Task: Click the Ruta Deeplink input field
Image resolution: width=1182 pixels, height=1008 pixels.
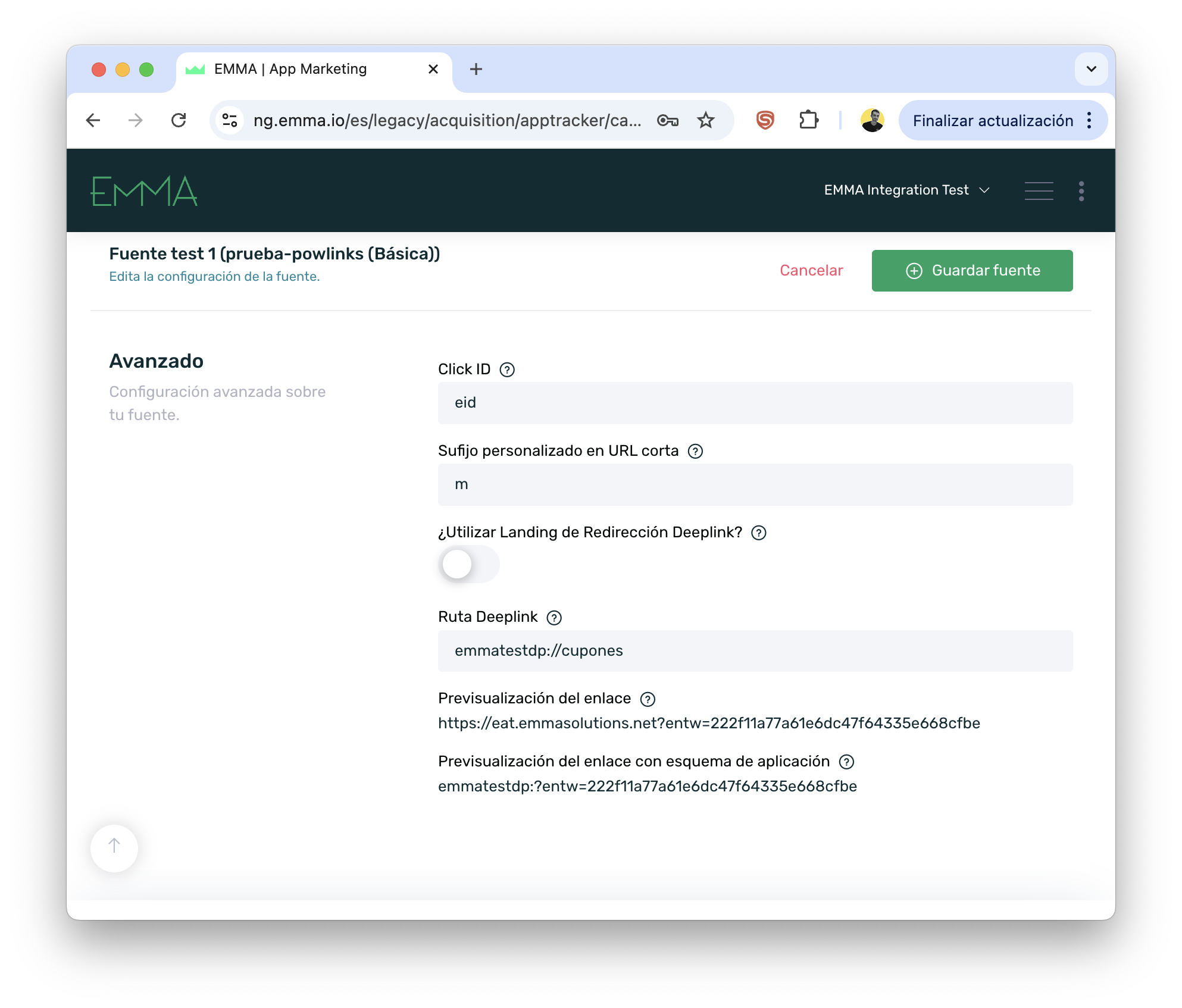Action: 755,651
